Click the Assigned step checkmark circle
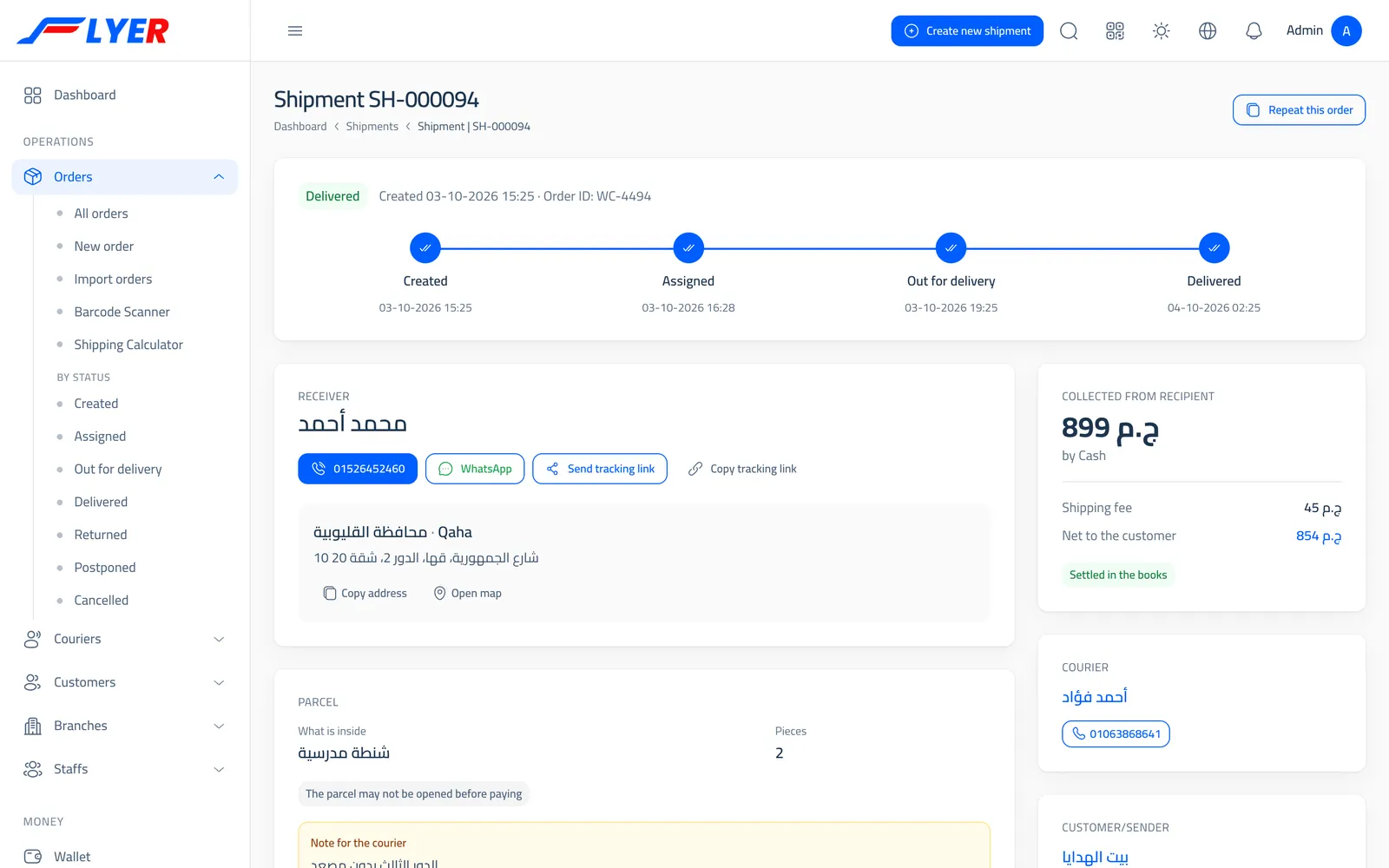The image size is (1389, 868). tap(688, 248)
